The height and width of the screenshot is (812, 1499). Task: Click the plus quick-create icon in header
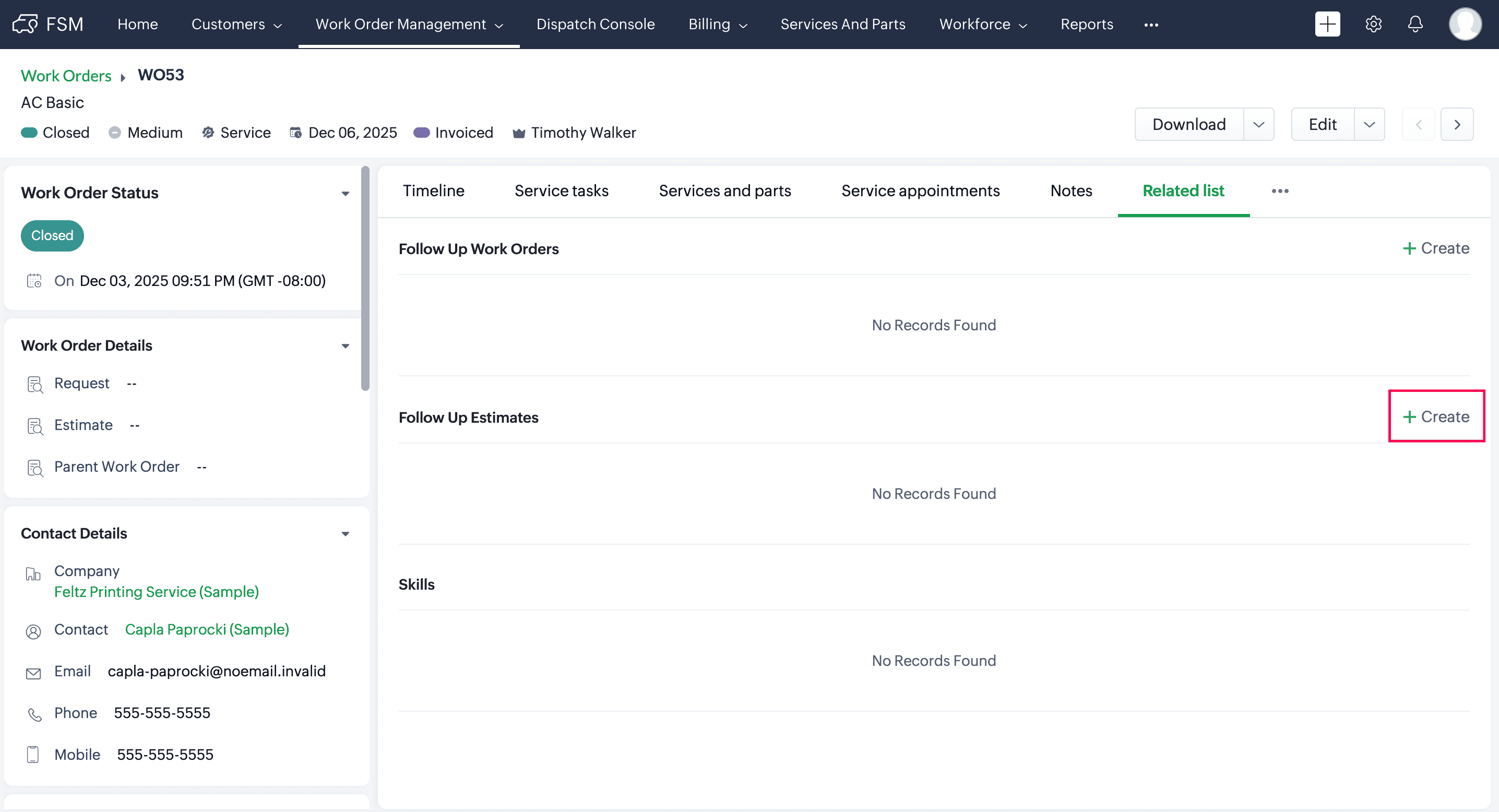pos(1327,24)
